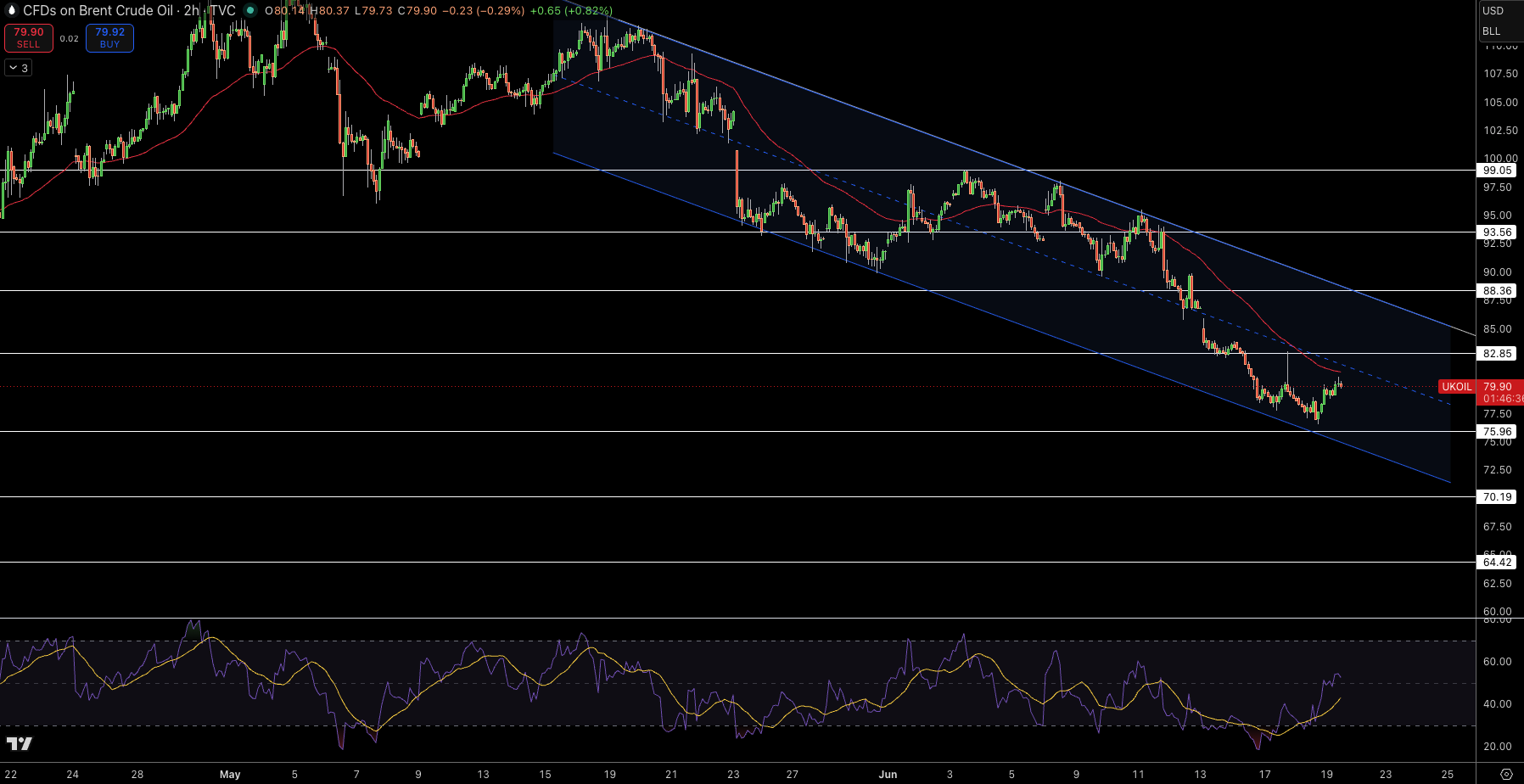Click the L79.73 low value
The width and height of the screenshot is (1524, 784).
click(x=373, y=11)
